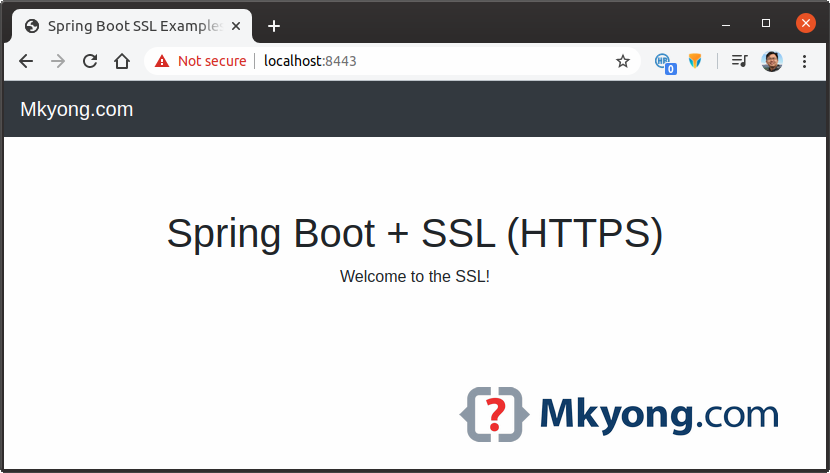Screen dimensions: 830x473
Task: Click the forward navigation arrow
Action: [x=58, y=61]
